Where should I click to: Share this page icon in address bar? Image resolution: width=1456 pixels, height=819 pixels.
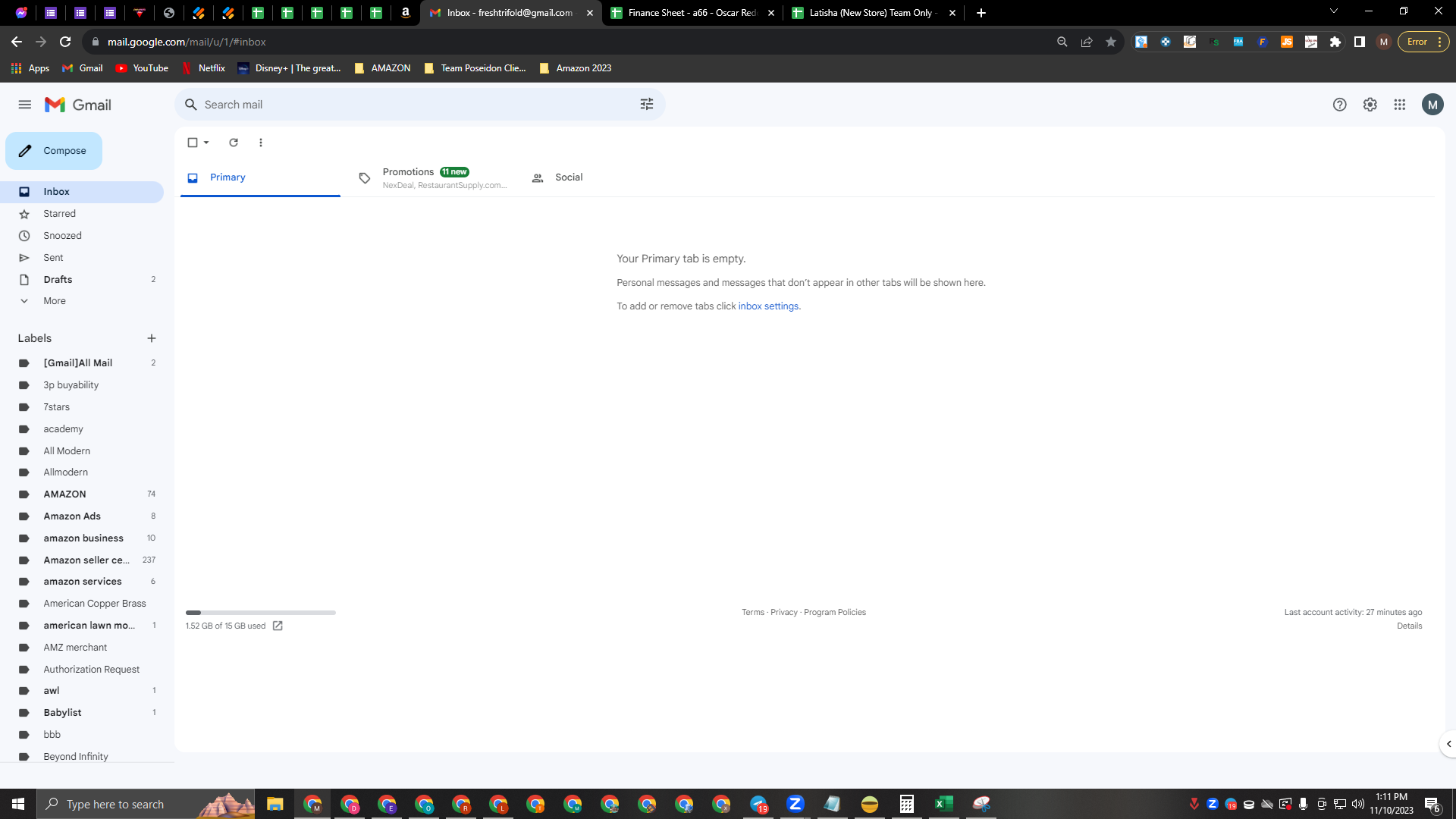(x=1087, y=42)
